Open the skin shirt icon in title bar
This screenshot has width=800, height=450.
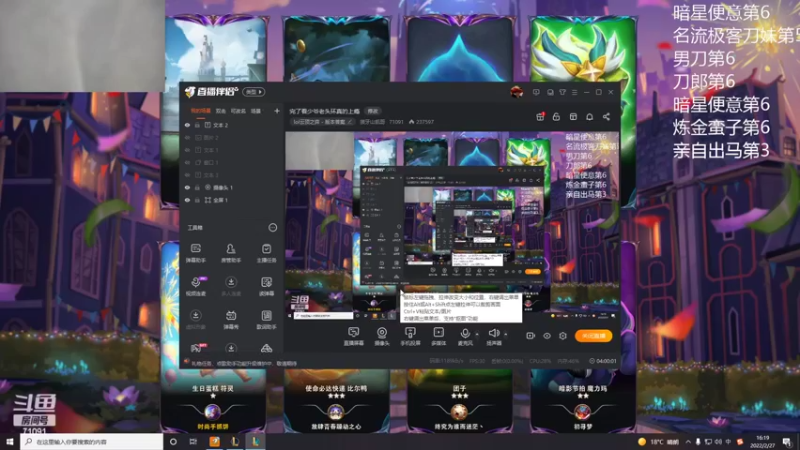tap(562, 92)
